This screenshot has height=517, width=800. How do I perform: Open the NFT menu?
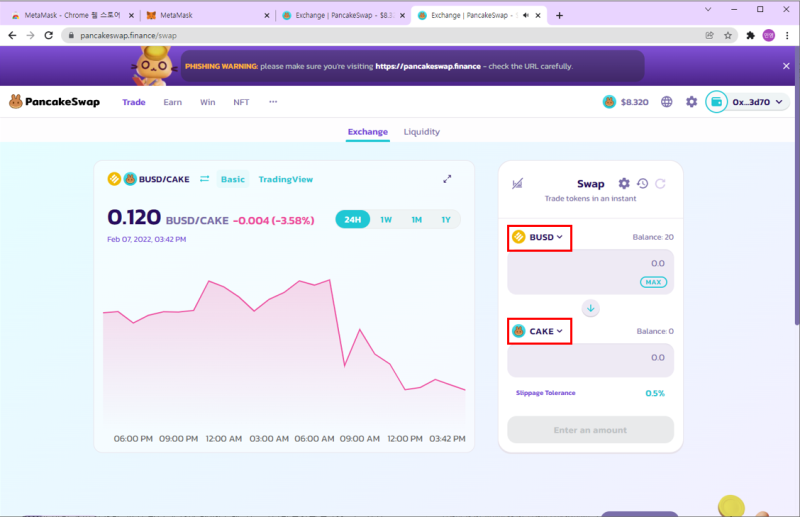point(241,102)
